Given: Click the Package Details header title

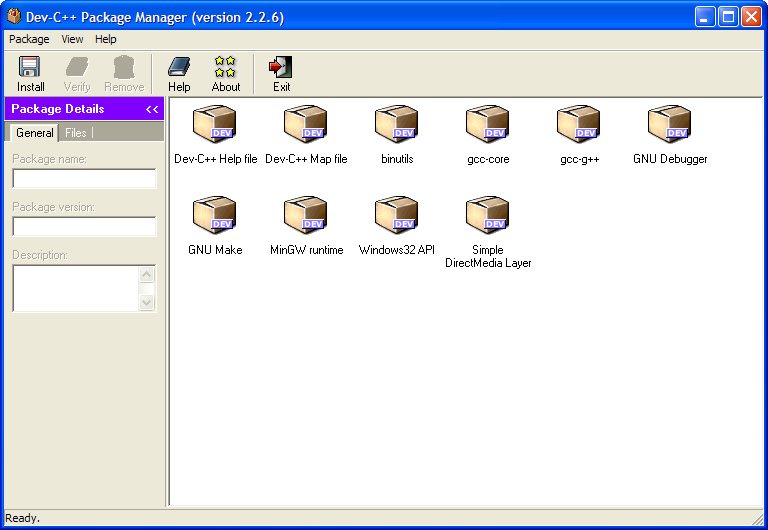Looking at the screenshot, I should pyautogui.click(x=58, y=109).
